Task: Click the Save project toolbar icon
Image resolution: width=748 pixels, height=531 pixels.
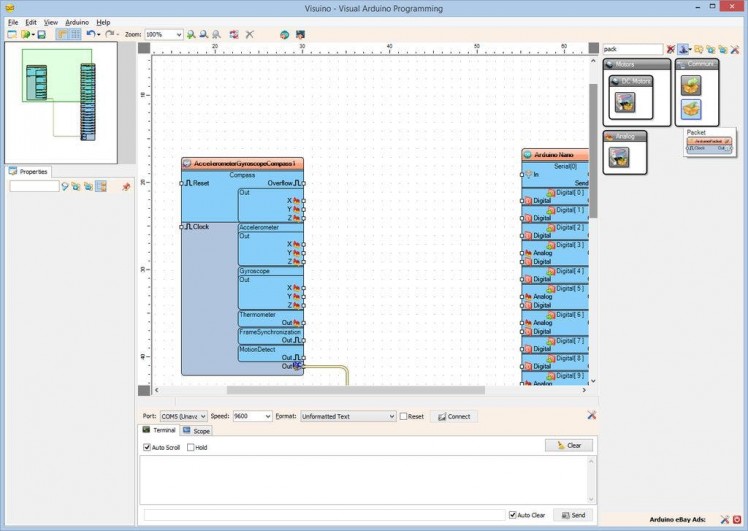Action: 41,34
